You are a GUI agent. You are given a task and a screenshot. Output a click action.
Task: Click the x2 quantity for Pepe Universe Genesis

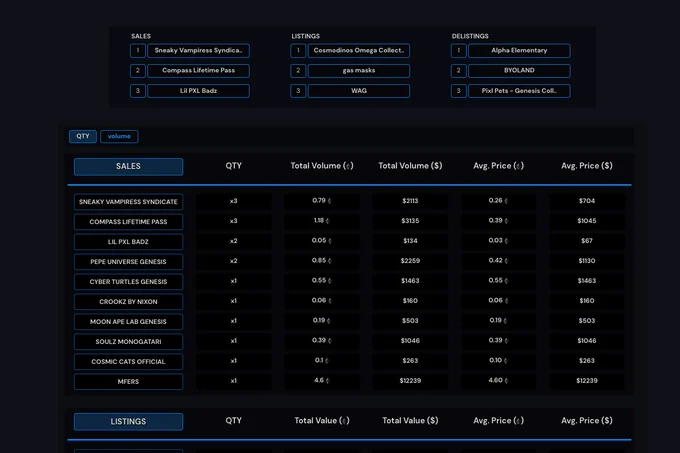(x=233, y=261)
